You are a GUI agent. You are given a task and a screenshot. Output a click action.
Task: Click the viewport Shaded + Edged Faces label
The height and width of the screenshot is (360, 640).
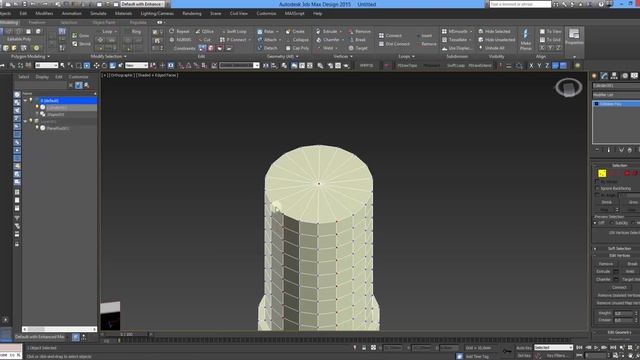157,75
